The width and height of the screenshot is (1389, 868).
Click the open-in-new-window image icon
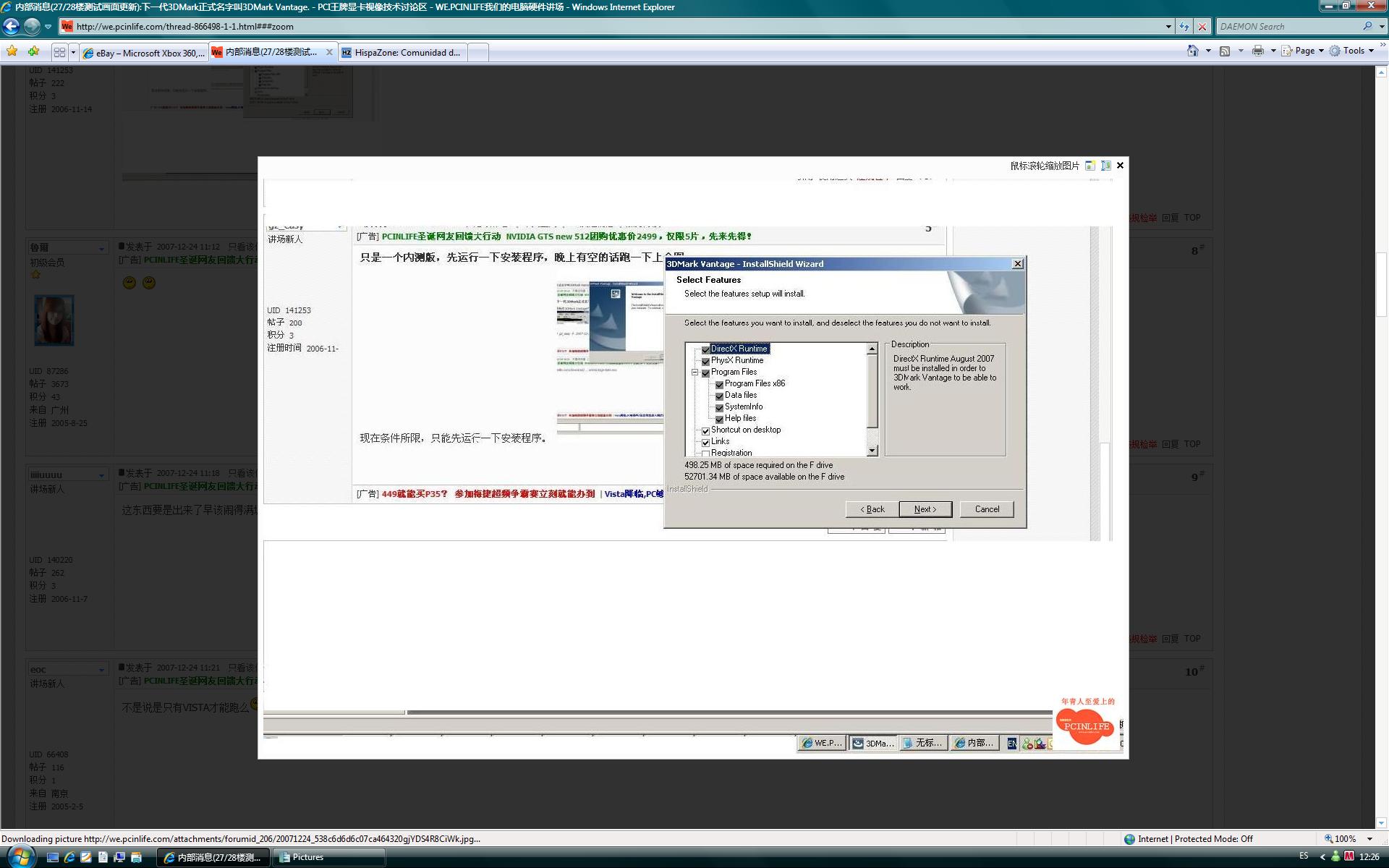pyautogui.click(x=1090, y=166)
